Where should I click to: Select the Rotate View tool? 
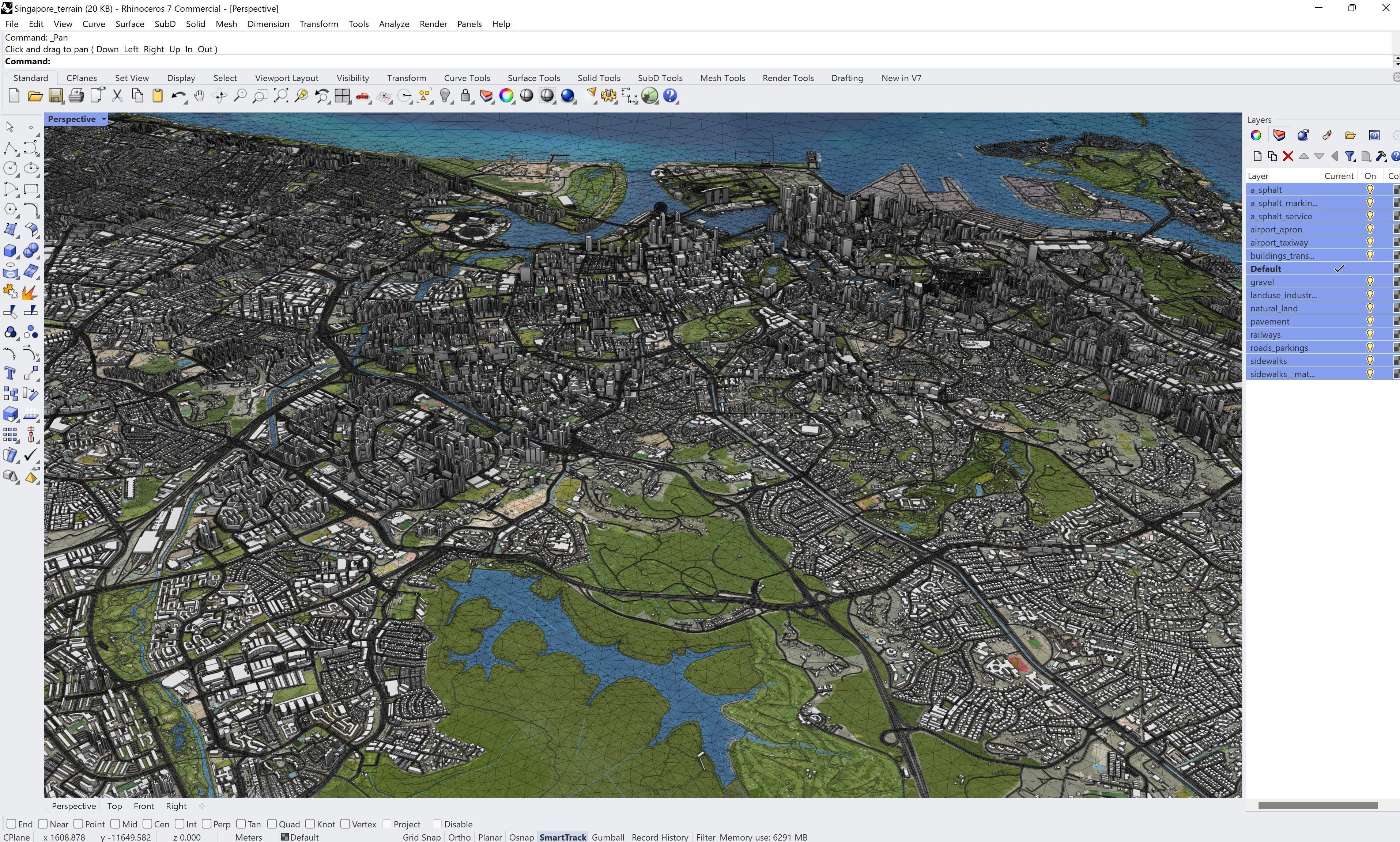pyautogui.click(x=220, y=96)
